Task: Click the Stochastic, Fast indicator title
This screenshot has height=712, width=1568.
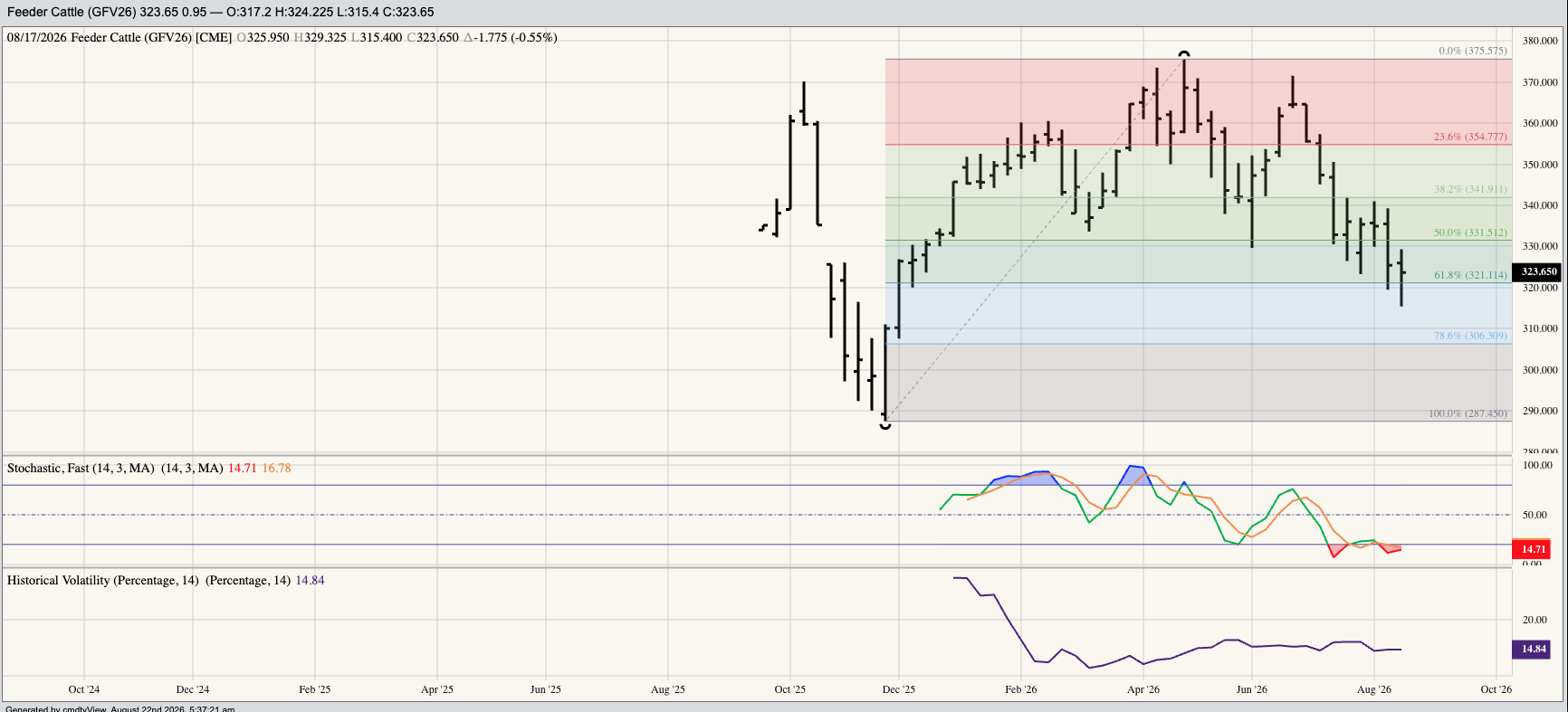Action: [81, 468]
